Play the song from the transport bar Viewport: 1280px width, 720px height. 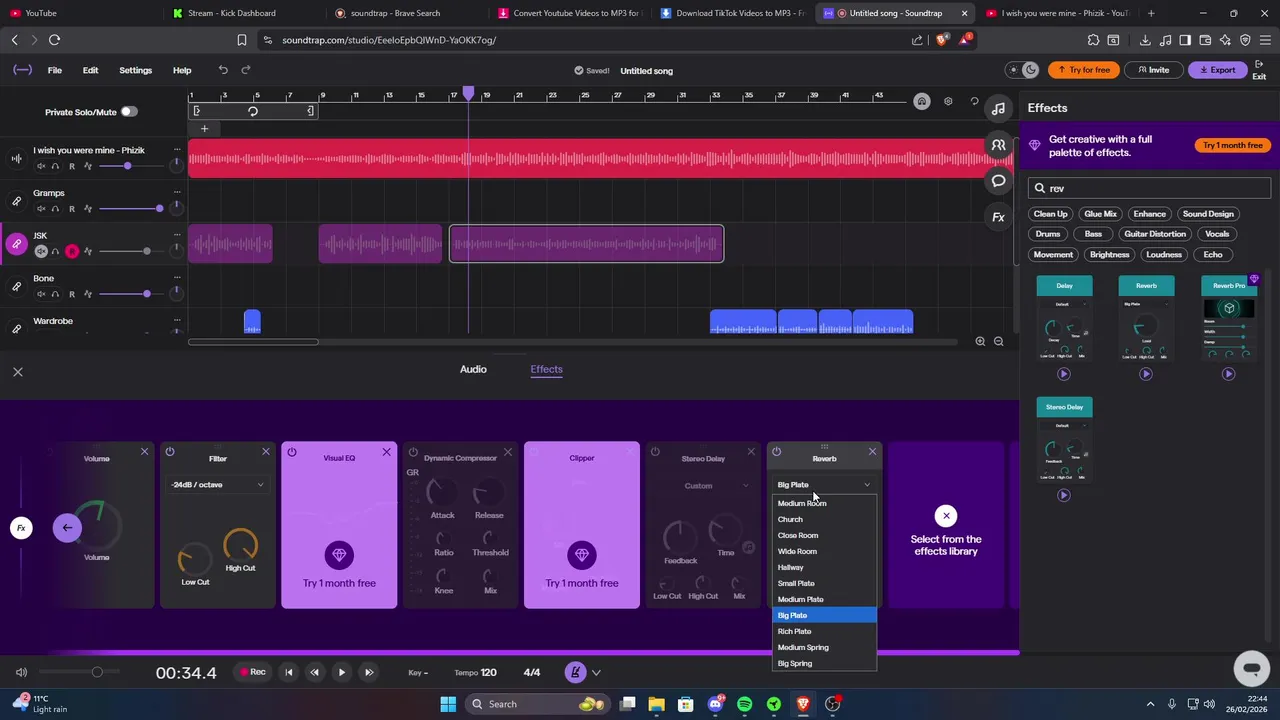tap(341, 673)
